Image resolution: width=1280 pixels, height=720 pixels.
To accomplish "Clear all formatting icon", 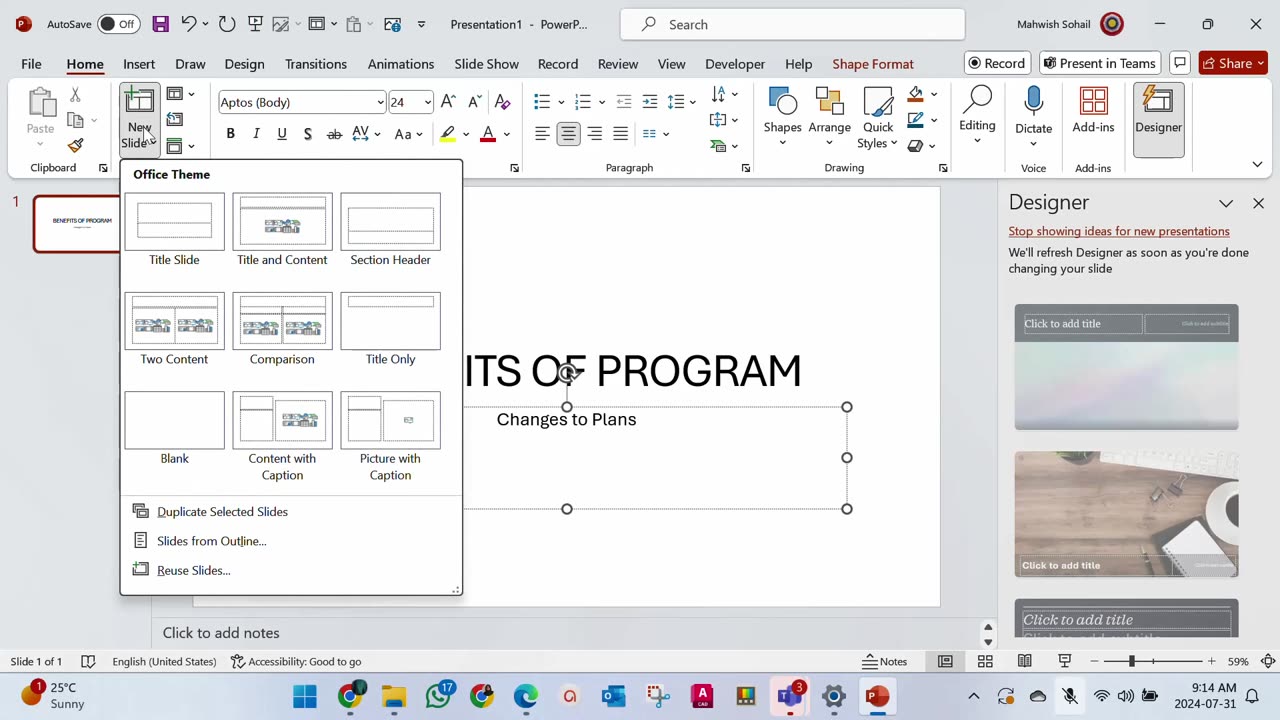I will click(502, 102).
